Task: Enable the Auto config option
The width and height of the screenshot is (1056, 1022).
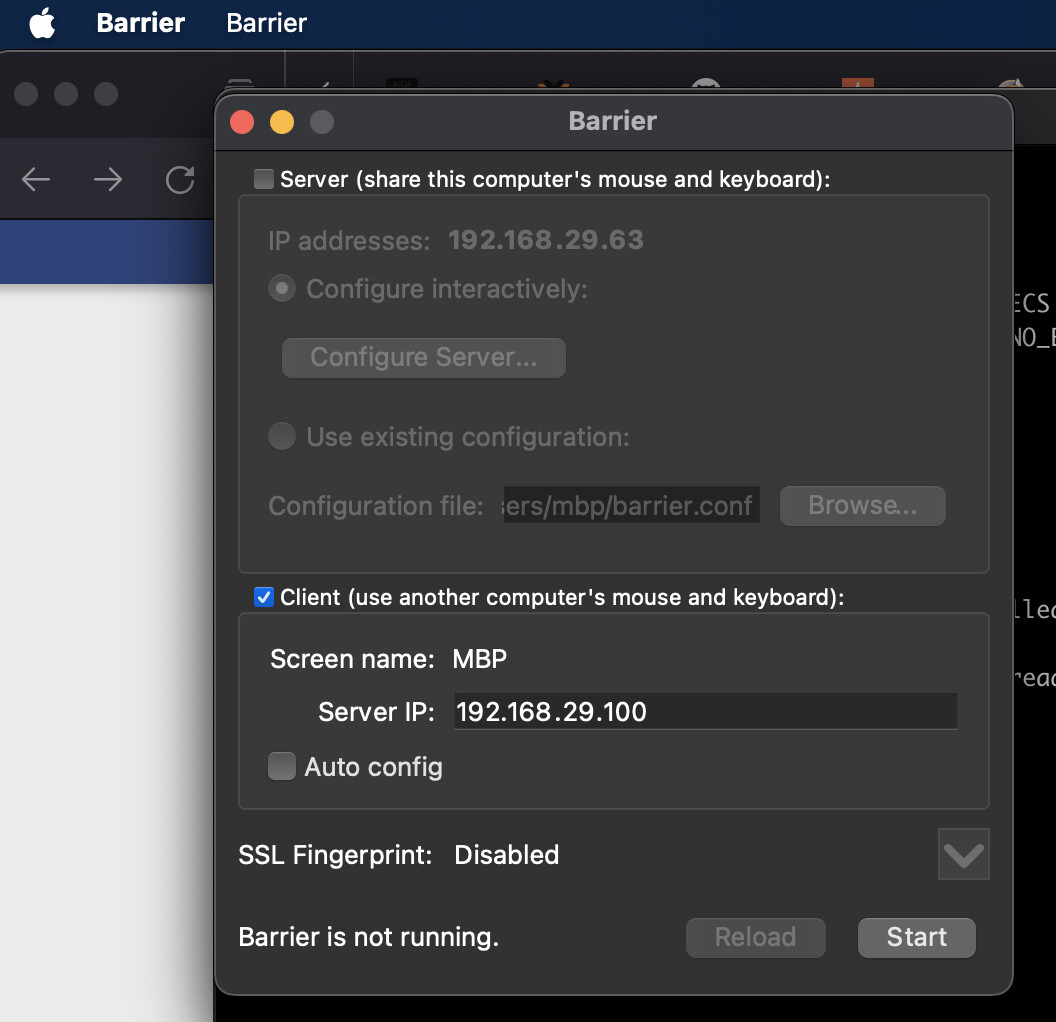Action: point(281,766)
